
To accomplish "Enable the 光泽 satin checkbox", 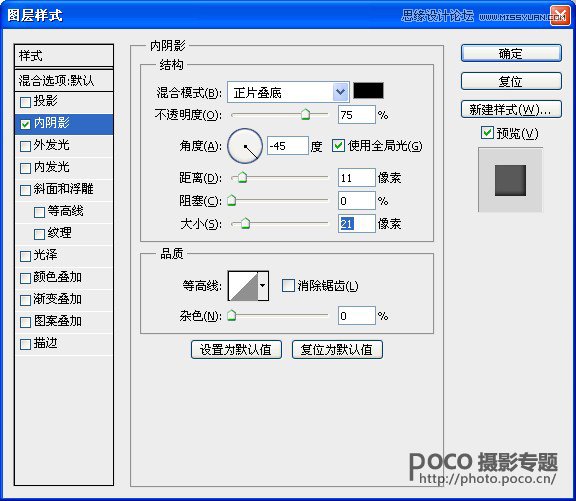I will (x=25, y=256).
